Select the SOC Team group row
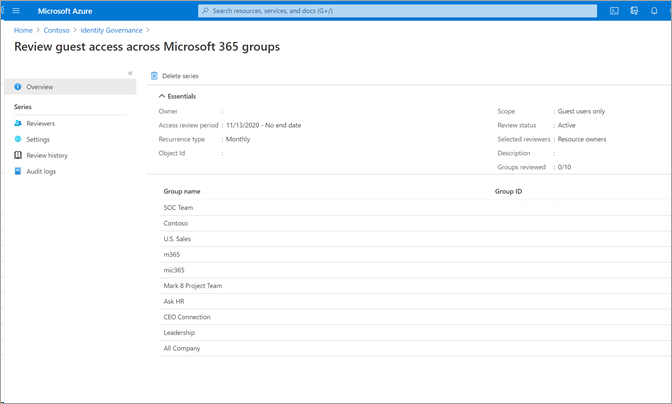 click(x=178, y=207)
